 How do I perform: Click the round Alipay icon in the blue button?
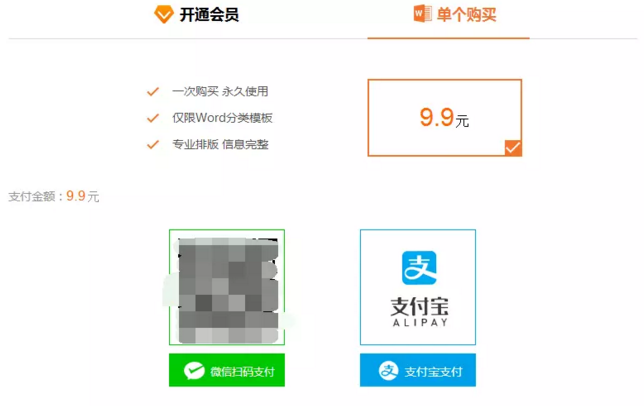[388, 371]
